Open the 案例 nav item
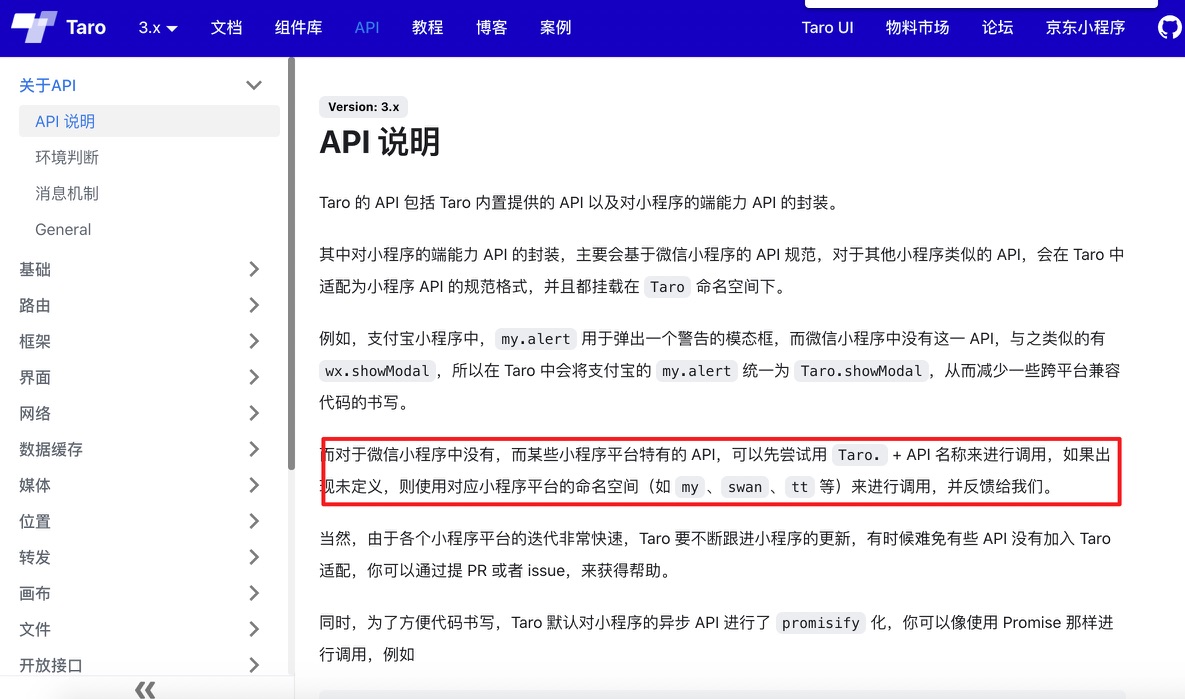The image size is (1185, 699). 555,28
